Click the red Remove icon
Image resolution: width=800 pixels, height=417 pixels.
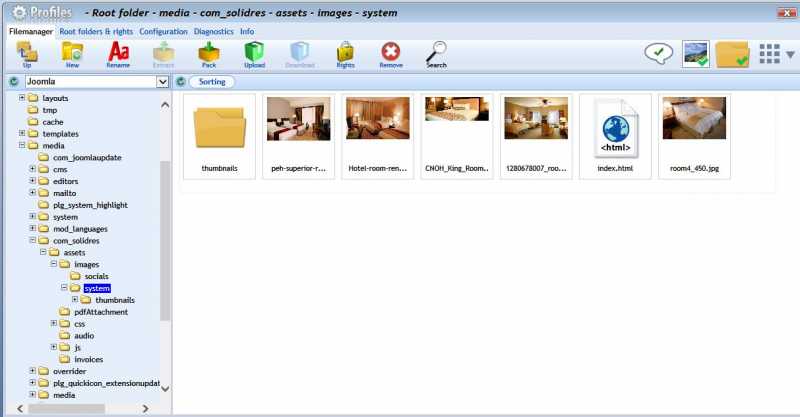391,52
